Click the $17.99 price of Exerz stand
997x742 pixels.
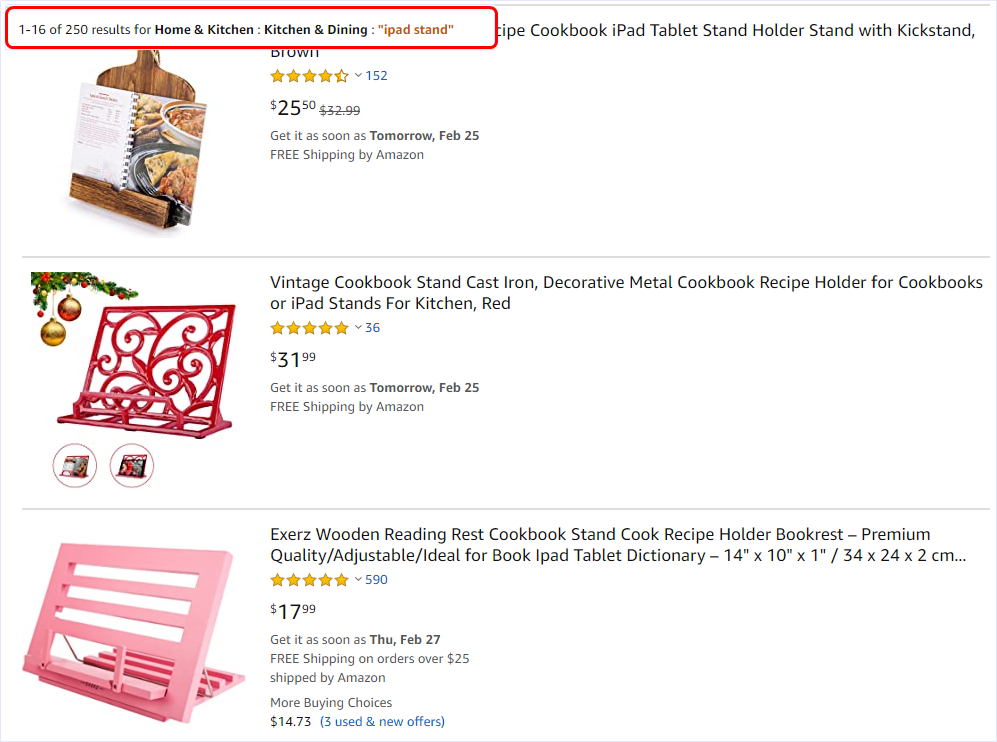click(292, 611)
